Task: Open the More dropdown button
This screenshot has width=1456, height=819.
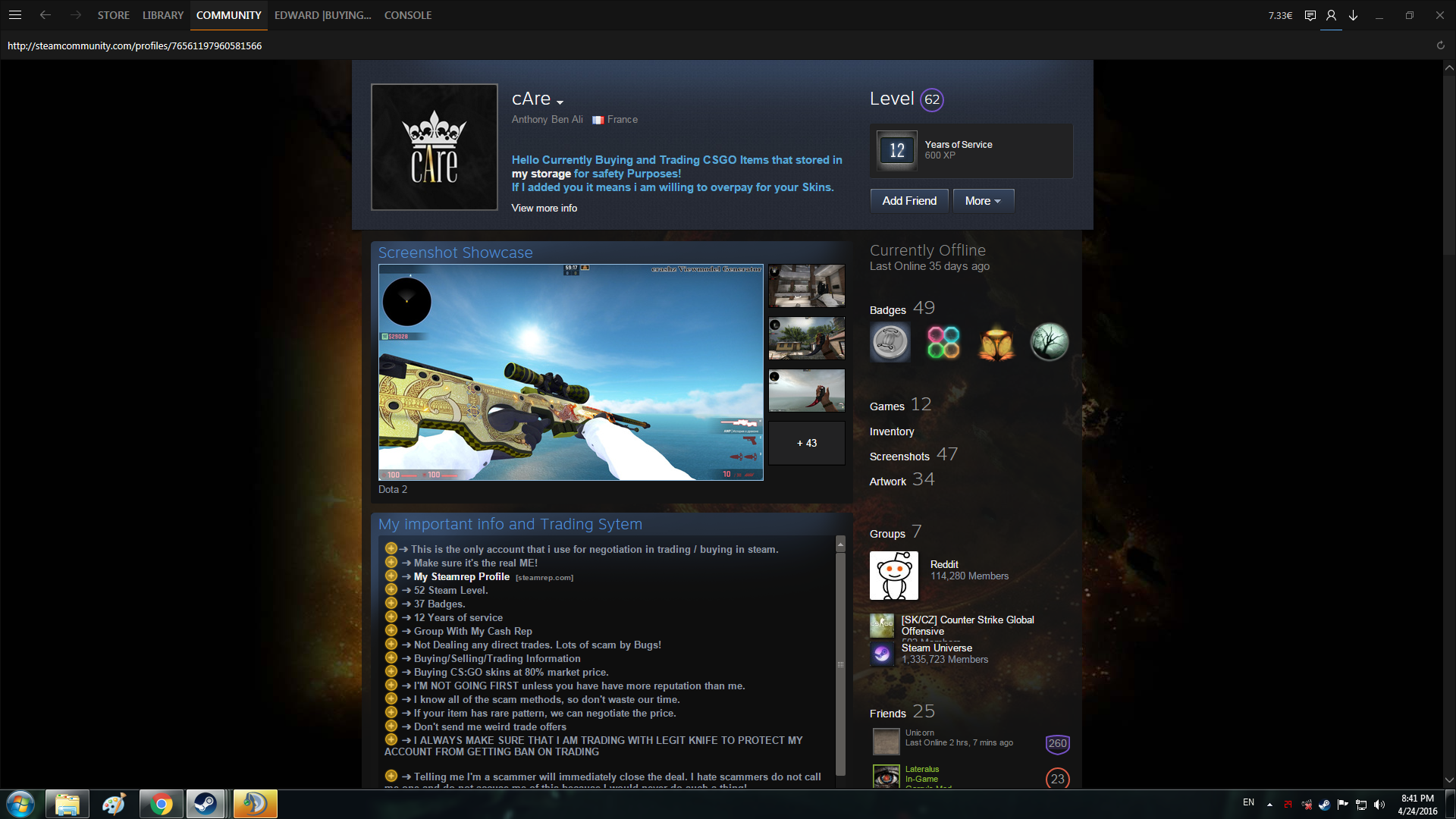Action: [x=983, y=201]
